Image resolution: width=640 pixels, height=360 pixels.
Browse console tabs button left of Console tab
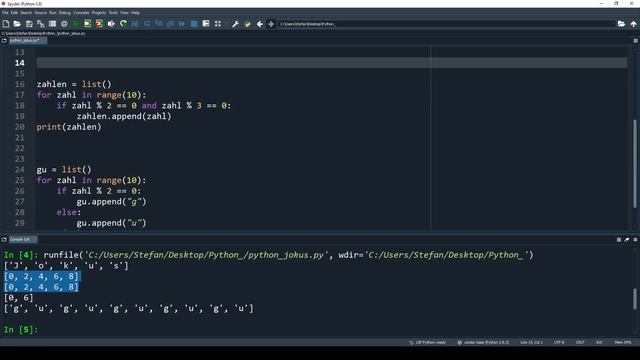(4, 240)
